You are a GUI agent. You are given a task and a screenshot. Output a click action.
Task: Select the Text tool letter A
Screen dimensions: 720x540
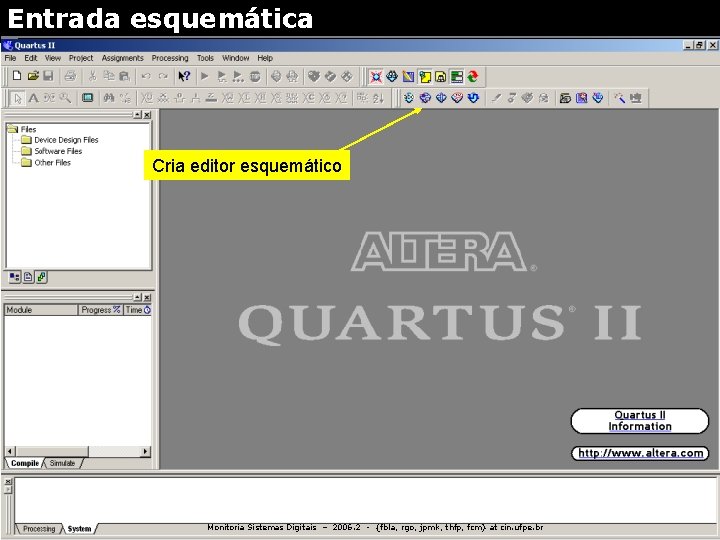[33, 98]
